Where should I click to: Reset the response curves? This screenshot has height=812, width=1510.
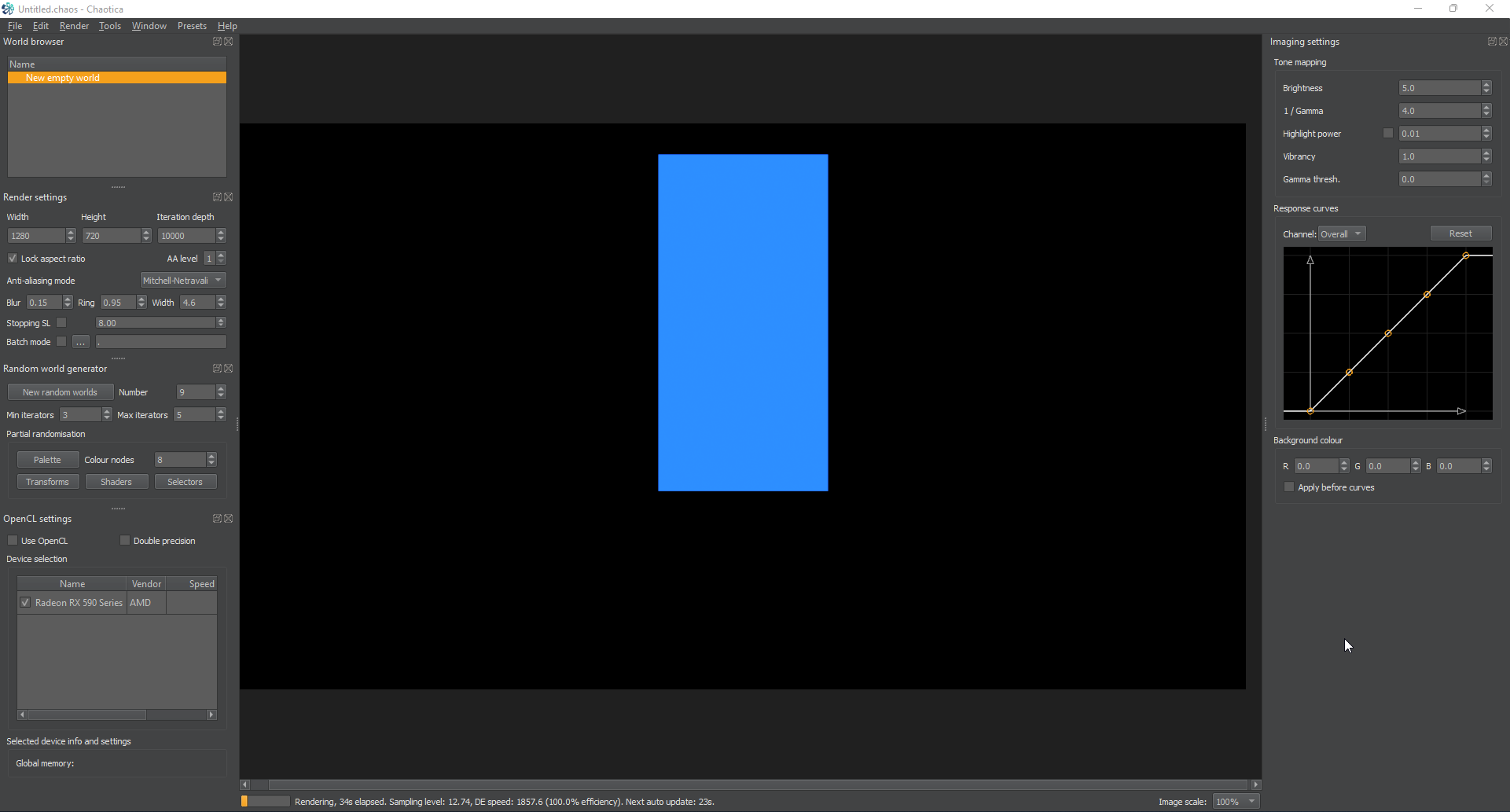click(1460, 233)
